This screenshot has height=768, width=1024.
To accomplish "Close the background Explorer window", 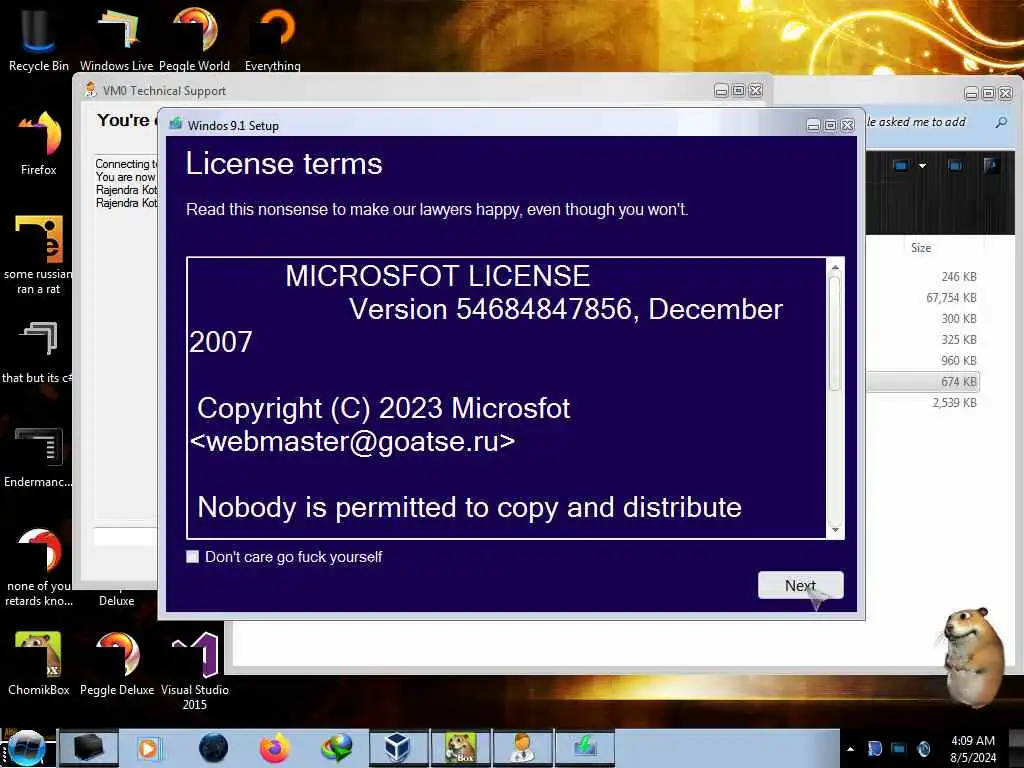I will pos(1006,93).
